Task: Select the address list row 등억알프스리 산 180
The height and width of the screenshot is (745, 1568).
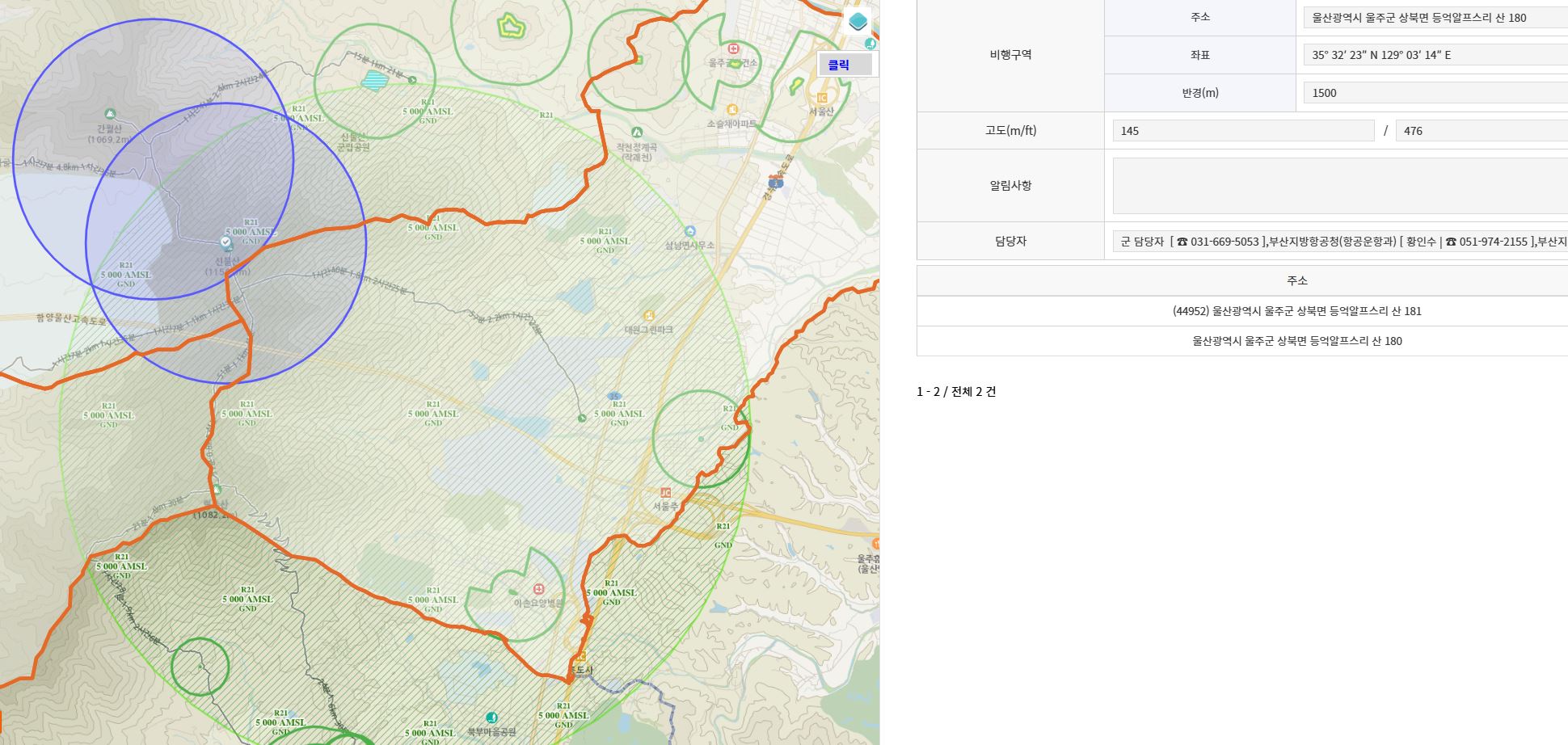Action: click(1296, 341)
